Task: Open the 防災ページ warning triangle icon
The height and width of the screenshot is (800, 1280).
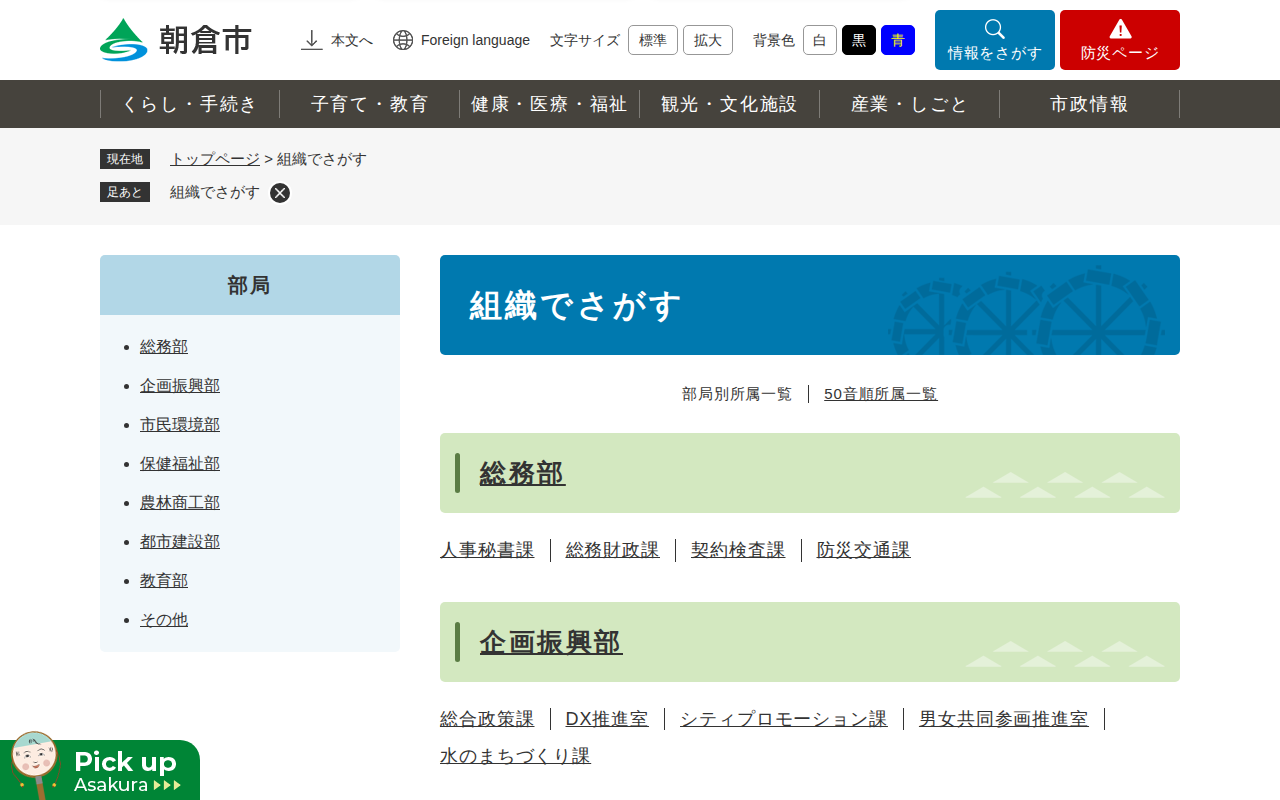Action: 1119,30
